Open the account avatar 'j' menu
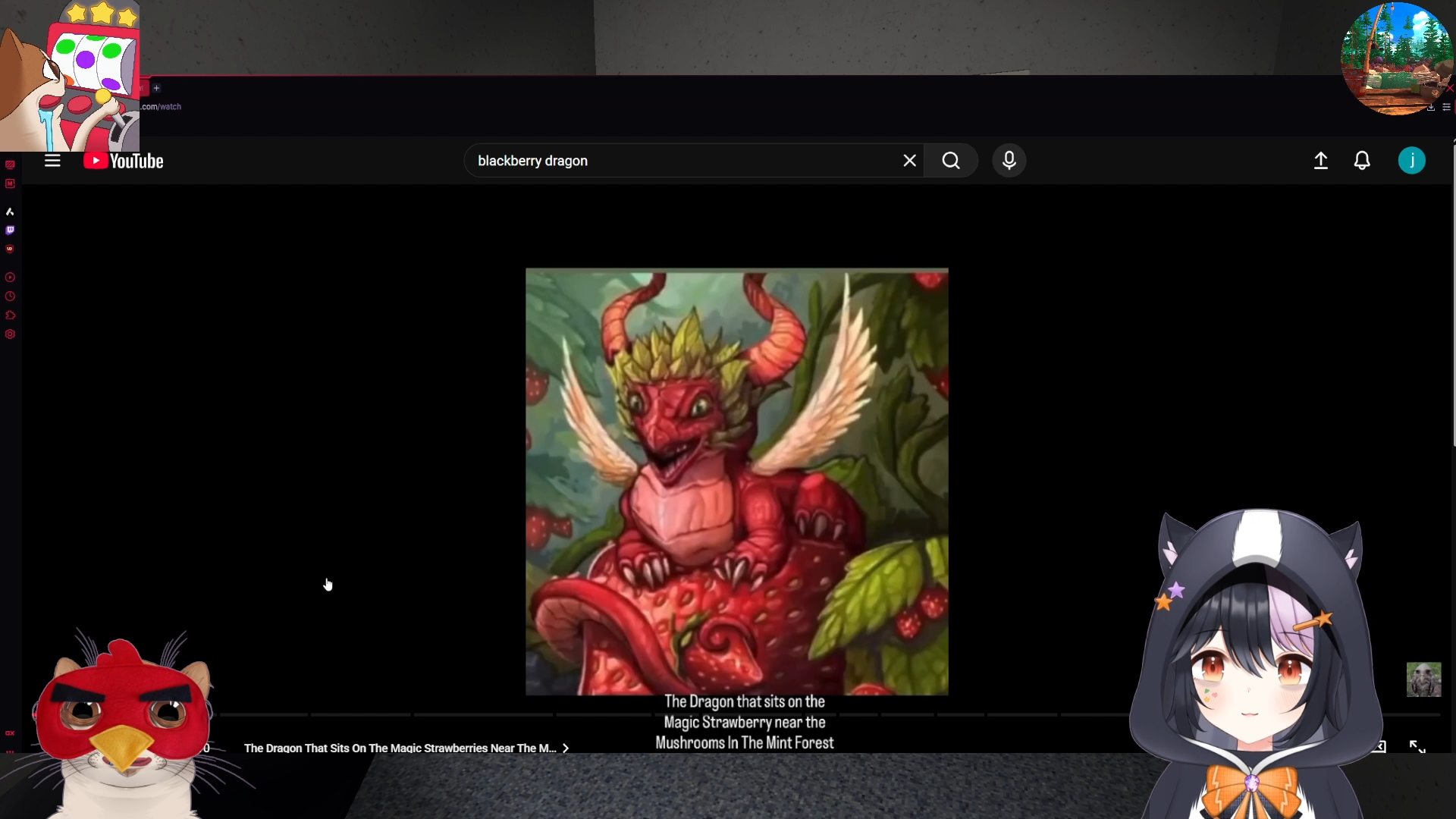This screenshot has width=1456, height=819. tap(1411, 161)
